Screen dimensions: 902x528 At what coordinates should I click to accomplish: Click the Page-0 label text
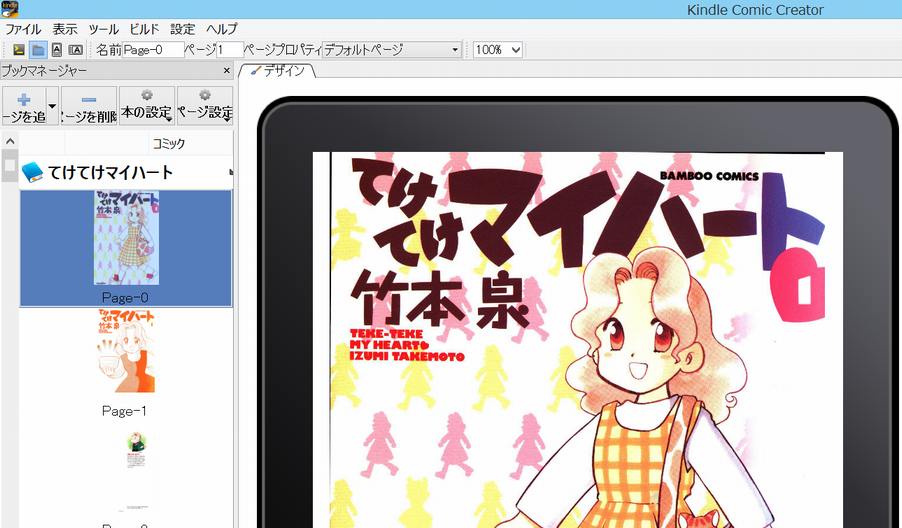pyautogui.click(x=125, y=297)
